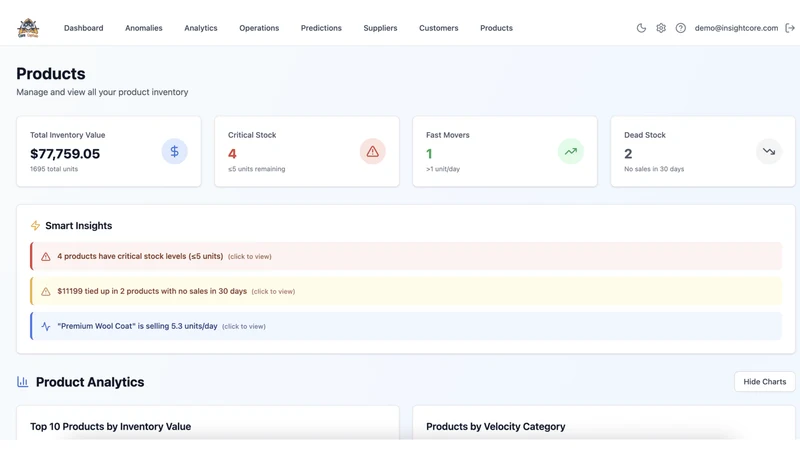Click the 'No sales in 30 days' caption
The image size is (800, 450).
pos(654,169)
